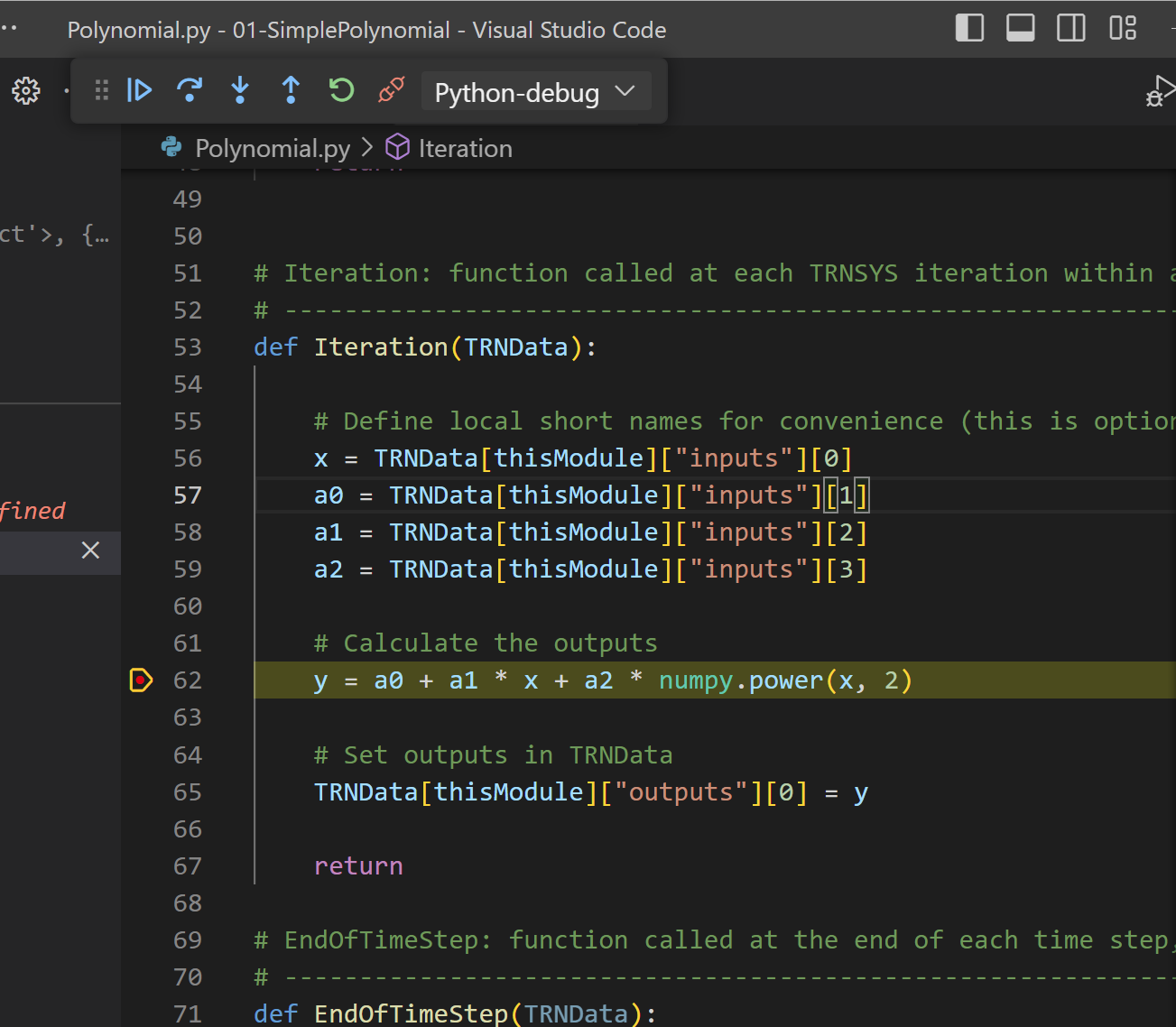
Task: Grab the debug toolbar drag handle
Action: (102, 90)
